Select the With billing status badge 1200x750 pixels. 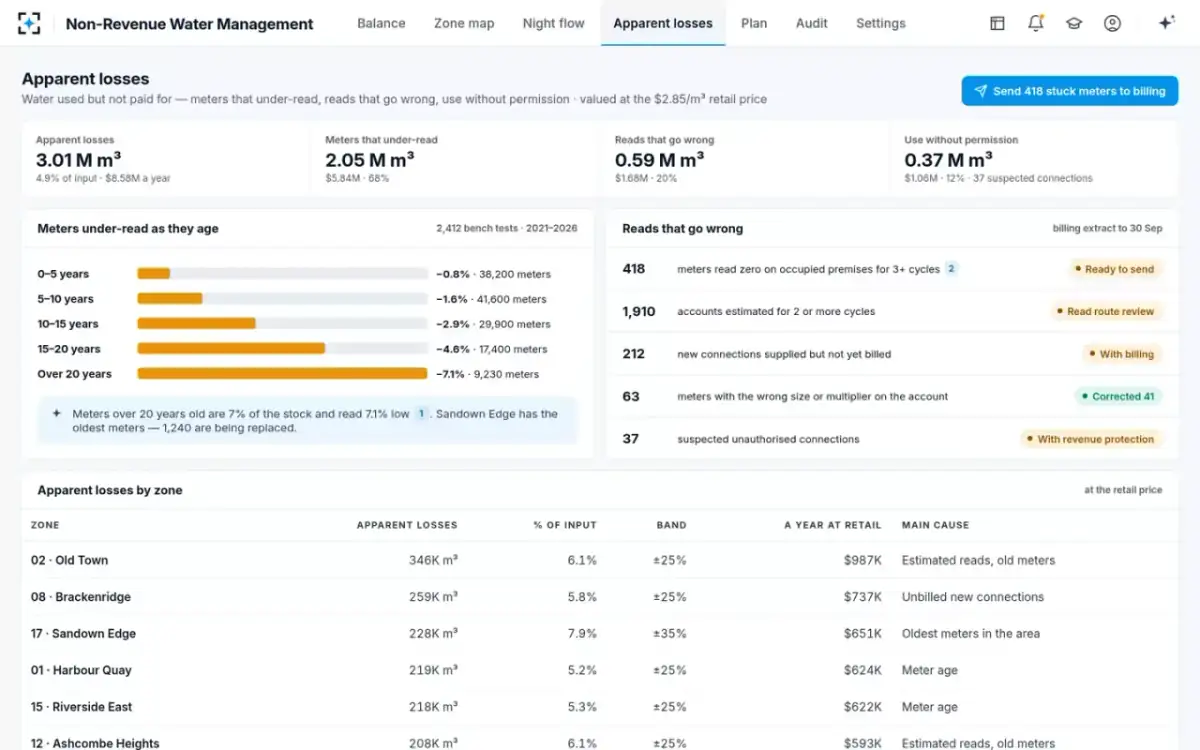pos(1122,354)
